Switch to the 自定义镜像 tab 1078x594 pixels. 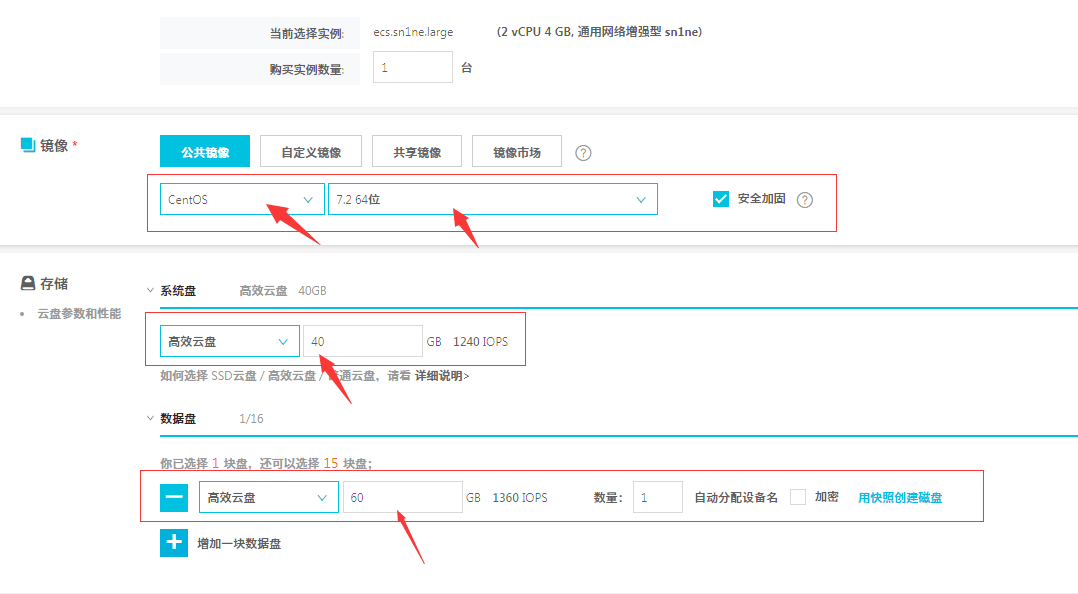[311, 152]
